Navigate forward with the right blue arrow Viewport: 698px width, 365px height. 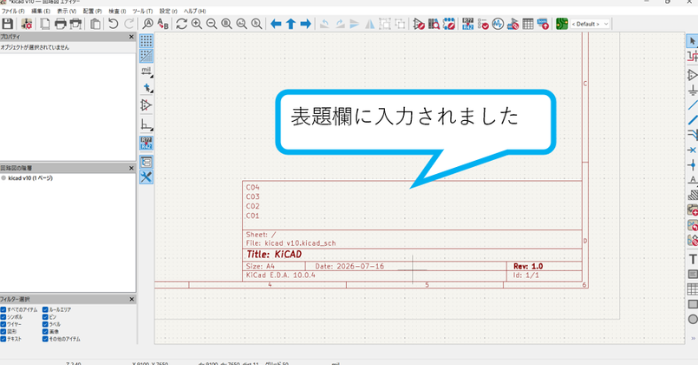(x=305, y=24)
